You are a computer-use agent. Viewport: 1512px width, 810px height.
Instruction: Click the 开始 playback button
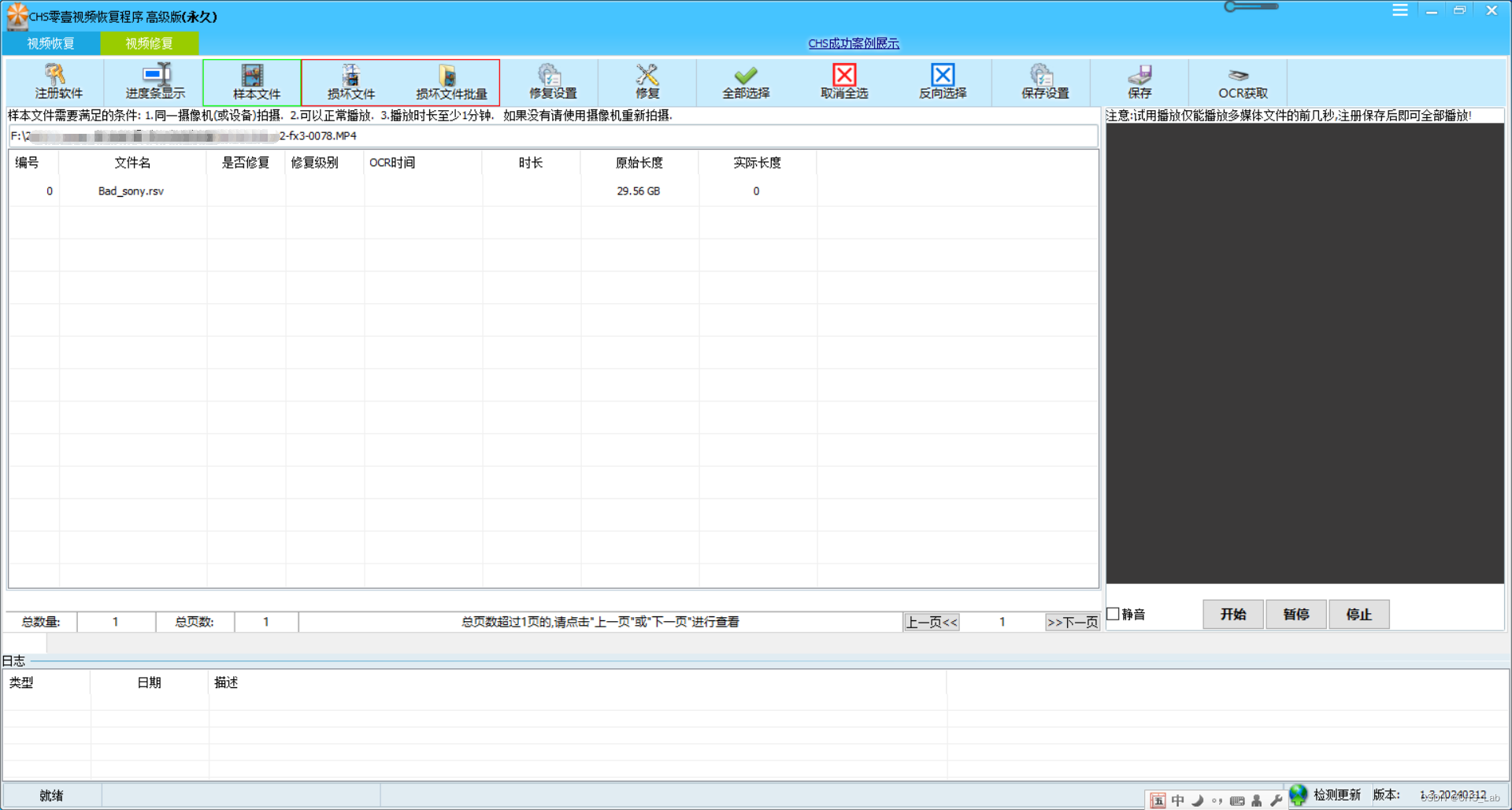click(1233, 614)
